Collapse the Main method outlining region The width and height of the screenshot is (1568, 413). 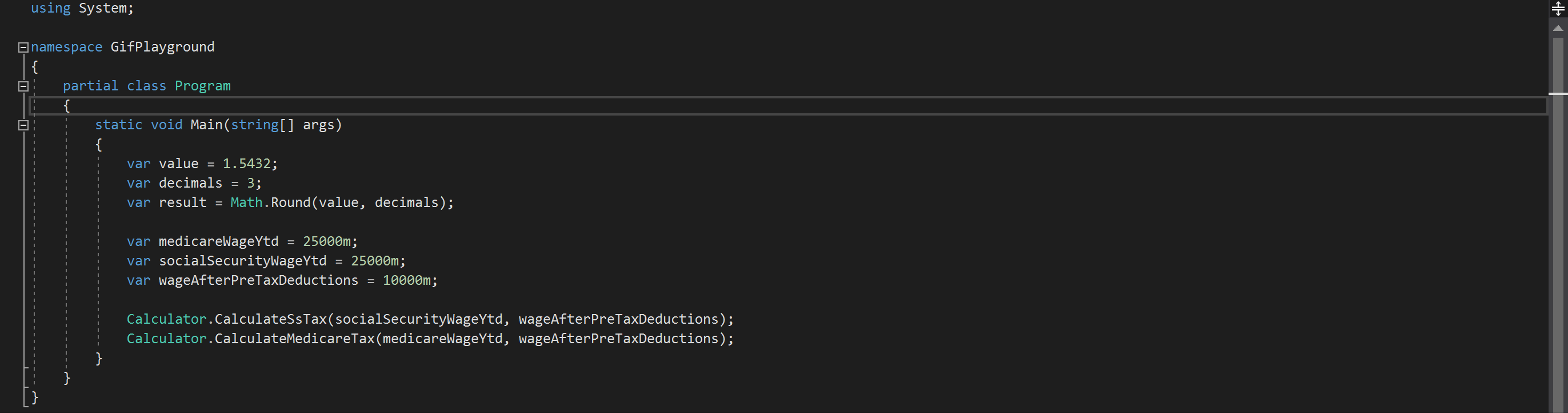point(23,125)
